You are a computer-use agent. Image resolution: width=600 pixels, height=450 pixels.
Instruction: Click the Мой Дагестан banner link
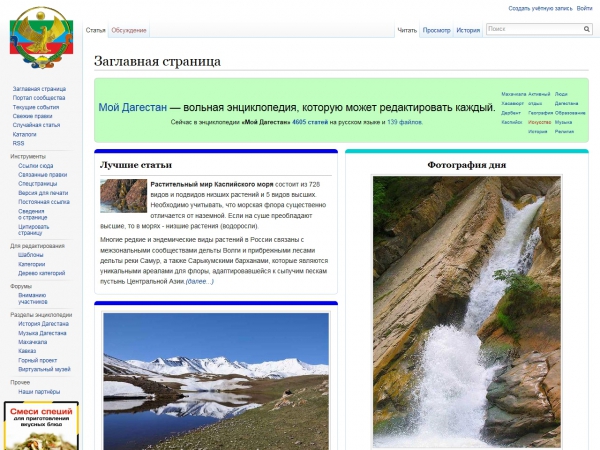point(133,108)
